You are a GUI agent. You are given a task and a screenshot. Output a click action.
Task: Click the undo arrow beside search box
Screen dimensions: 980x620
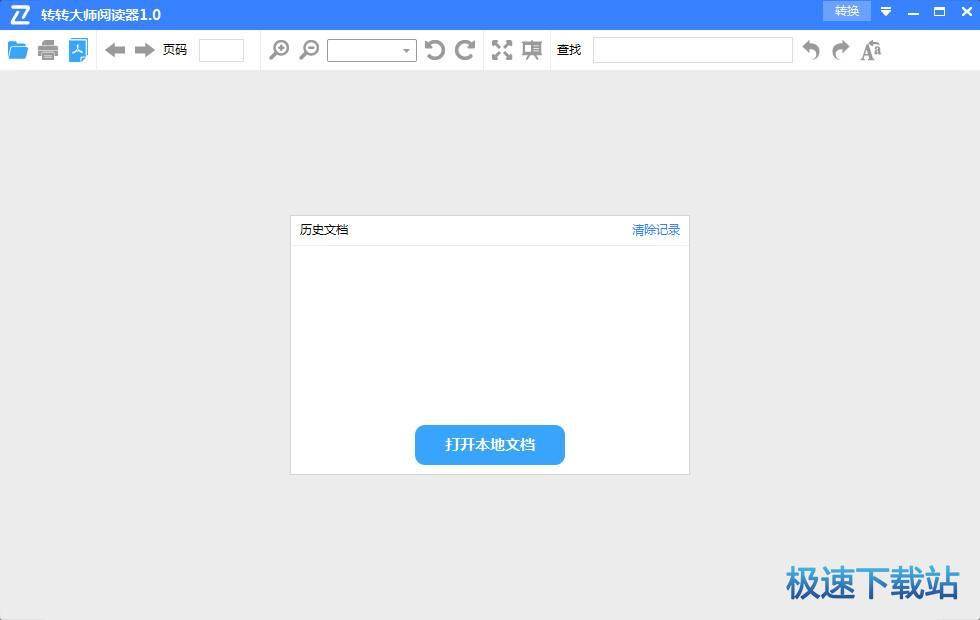810,49
